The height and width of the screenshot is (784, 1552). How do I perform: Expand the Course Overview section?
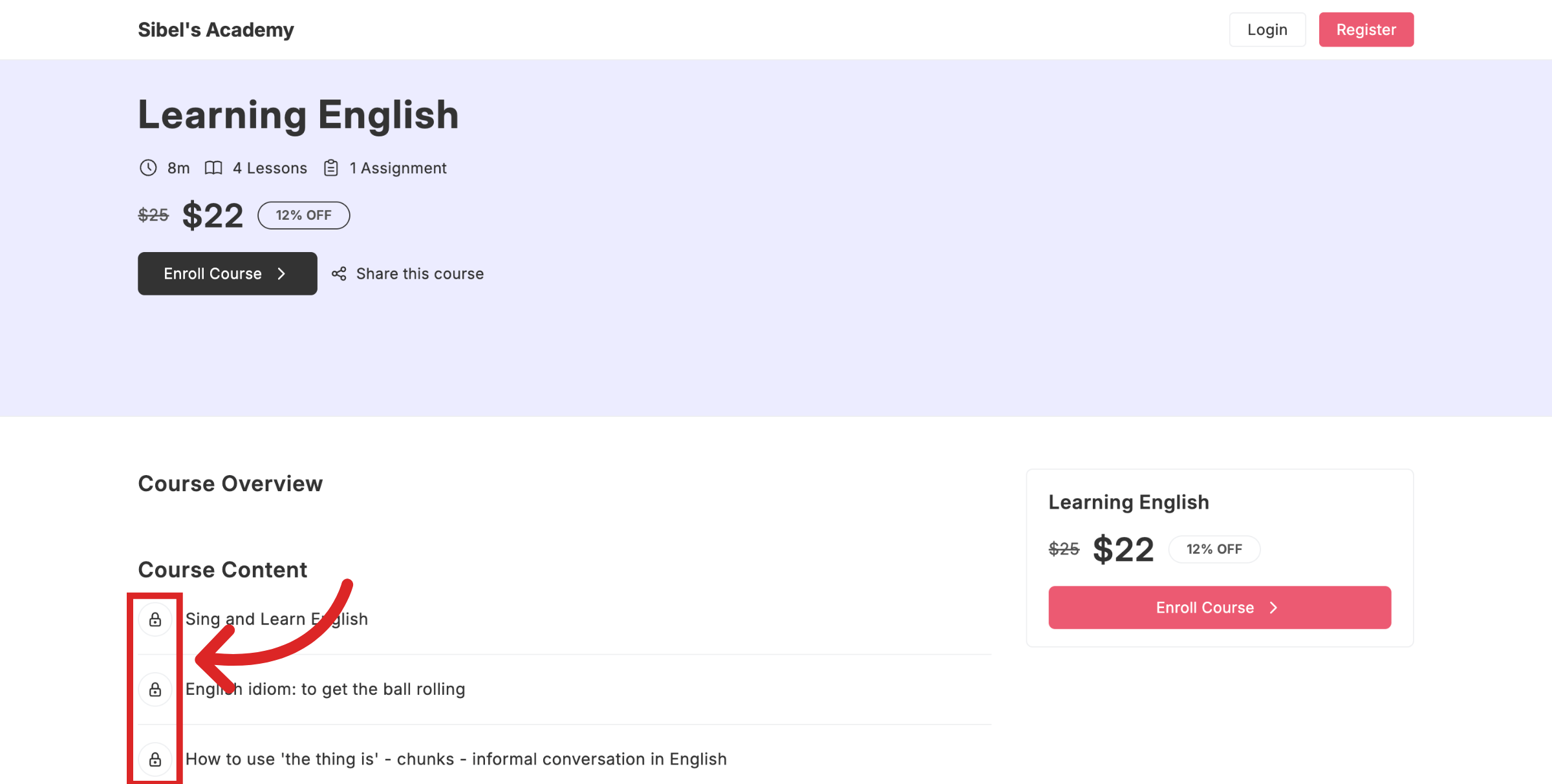[x=230, y=483]
